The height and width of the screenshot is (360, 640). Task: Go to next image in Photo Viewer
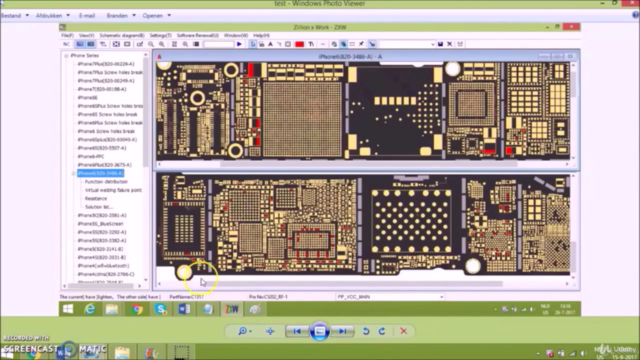point(342,331)
